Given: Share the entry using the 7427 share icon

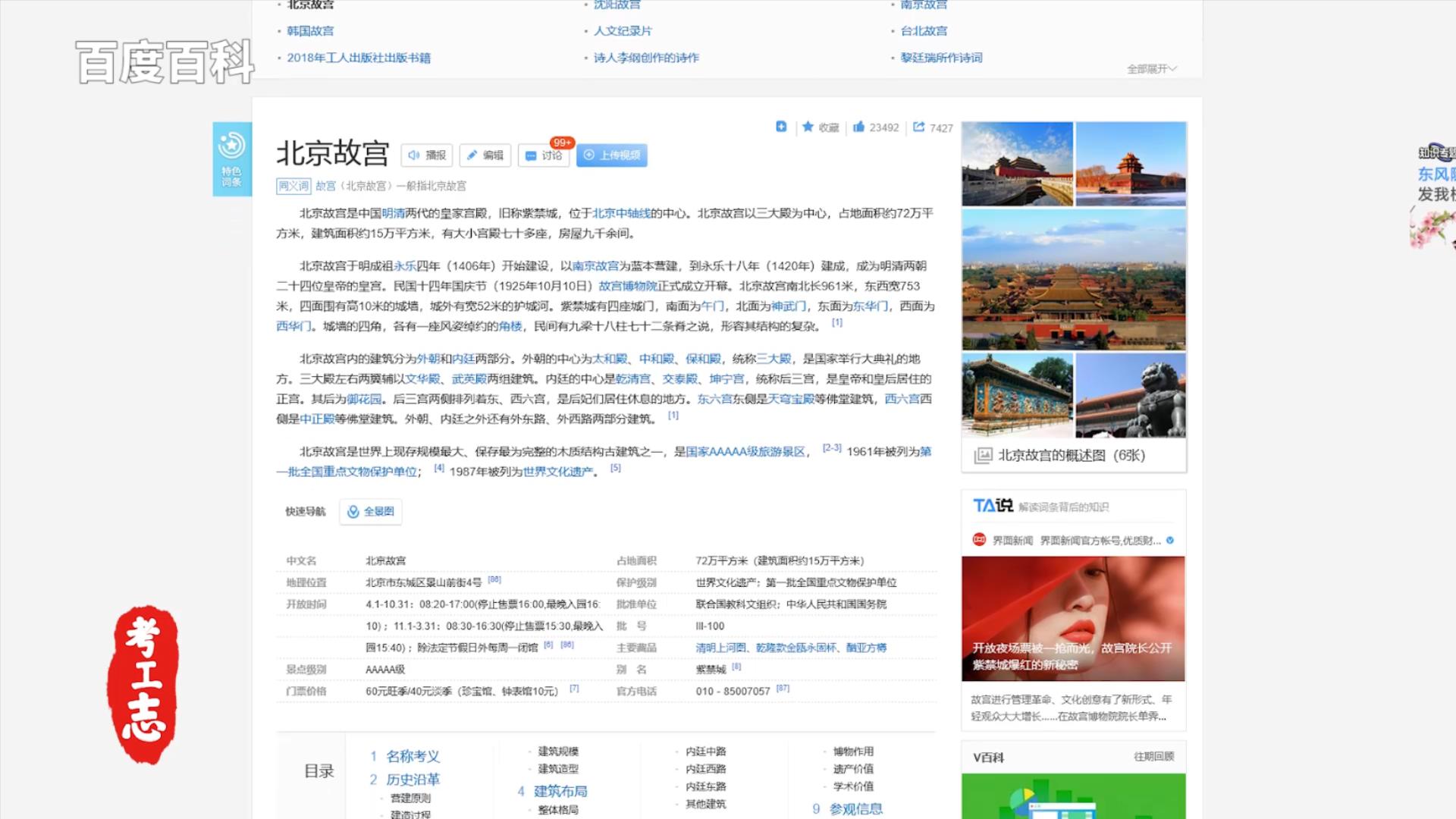Looking at the screenshot, I should (x=919, y=127).
